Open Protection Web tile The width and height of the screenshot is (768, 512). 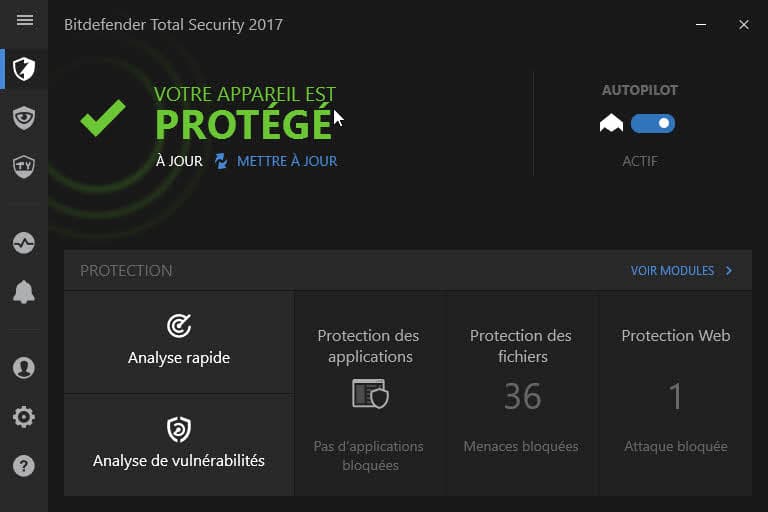pyautogui.click(x=675, y=394)
